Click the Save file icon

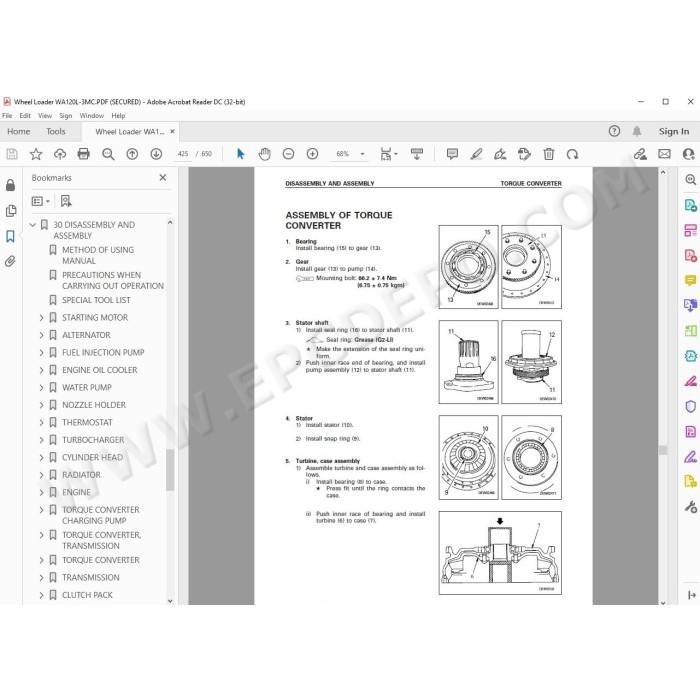(x=12, y=154)
